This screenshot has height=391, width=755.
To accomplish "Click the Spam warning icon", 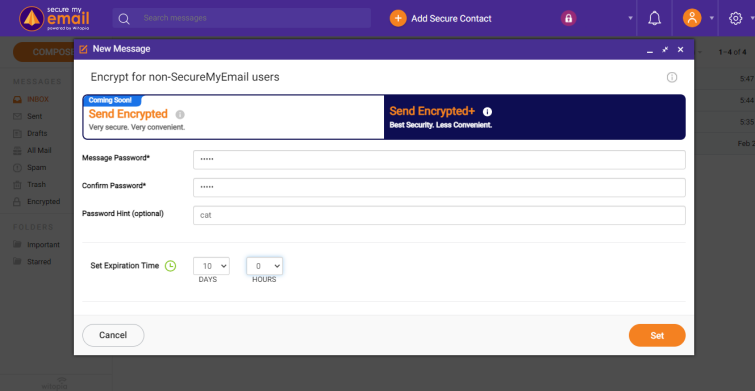I will point(17,168).
